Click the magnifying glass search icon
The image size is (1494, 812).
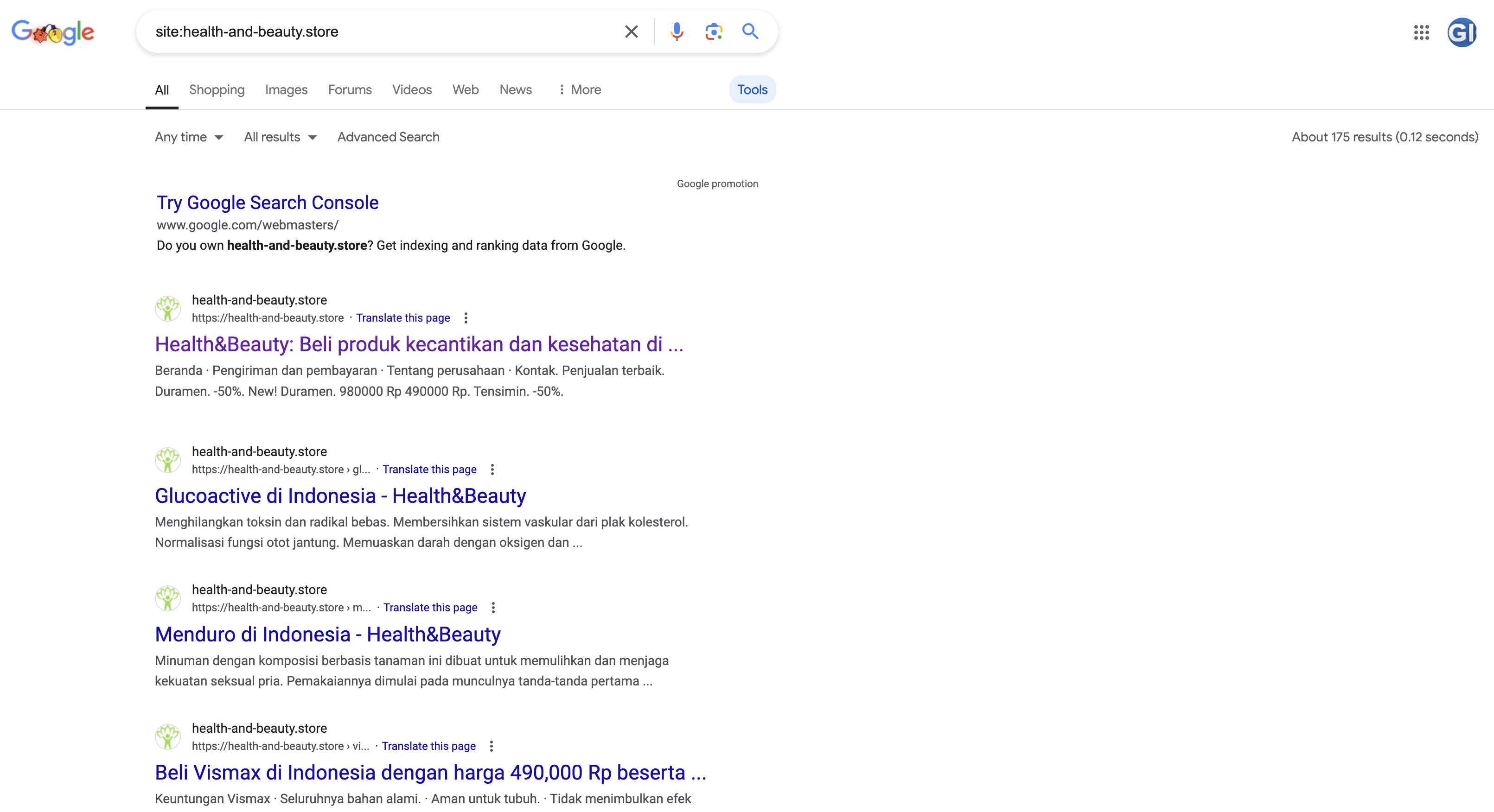750,32
